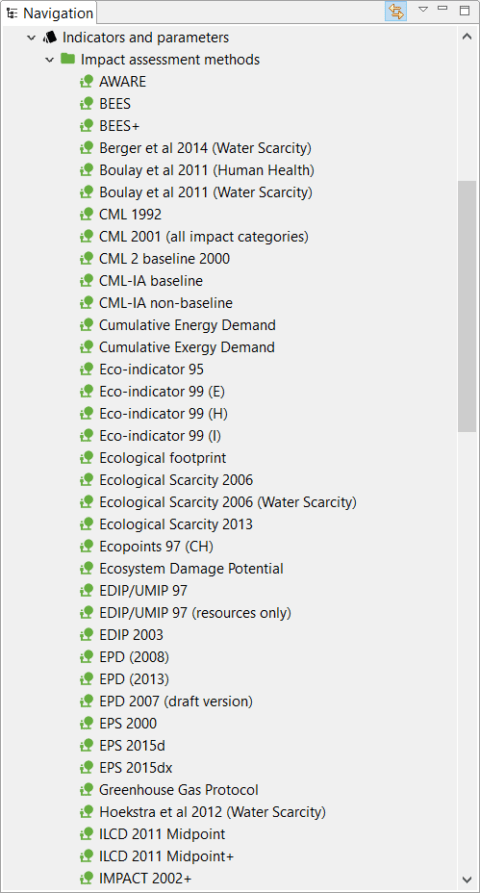480x893 pixels.
Task: Click the Eco-indicator 95 method icon
Action: coord(86,370)
